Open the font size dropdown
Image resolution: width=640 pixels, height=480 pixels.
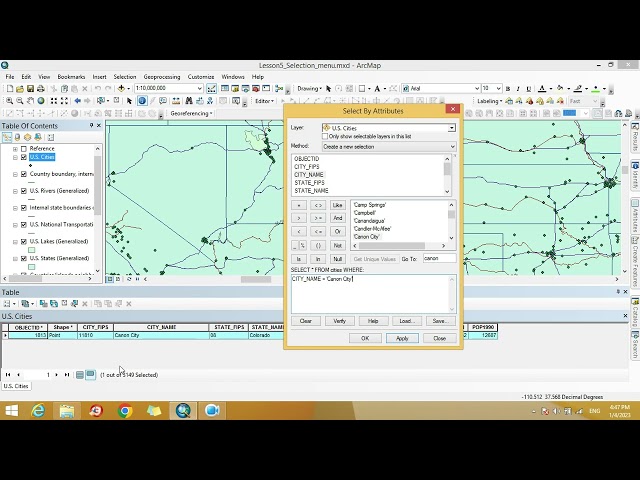[x=498, y=89]
